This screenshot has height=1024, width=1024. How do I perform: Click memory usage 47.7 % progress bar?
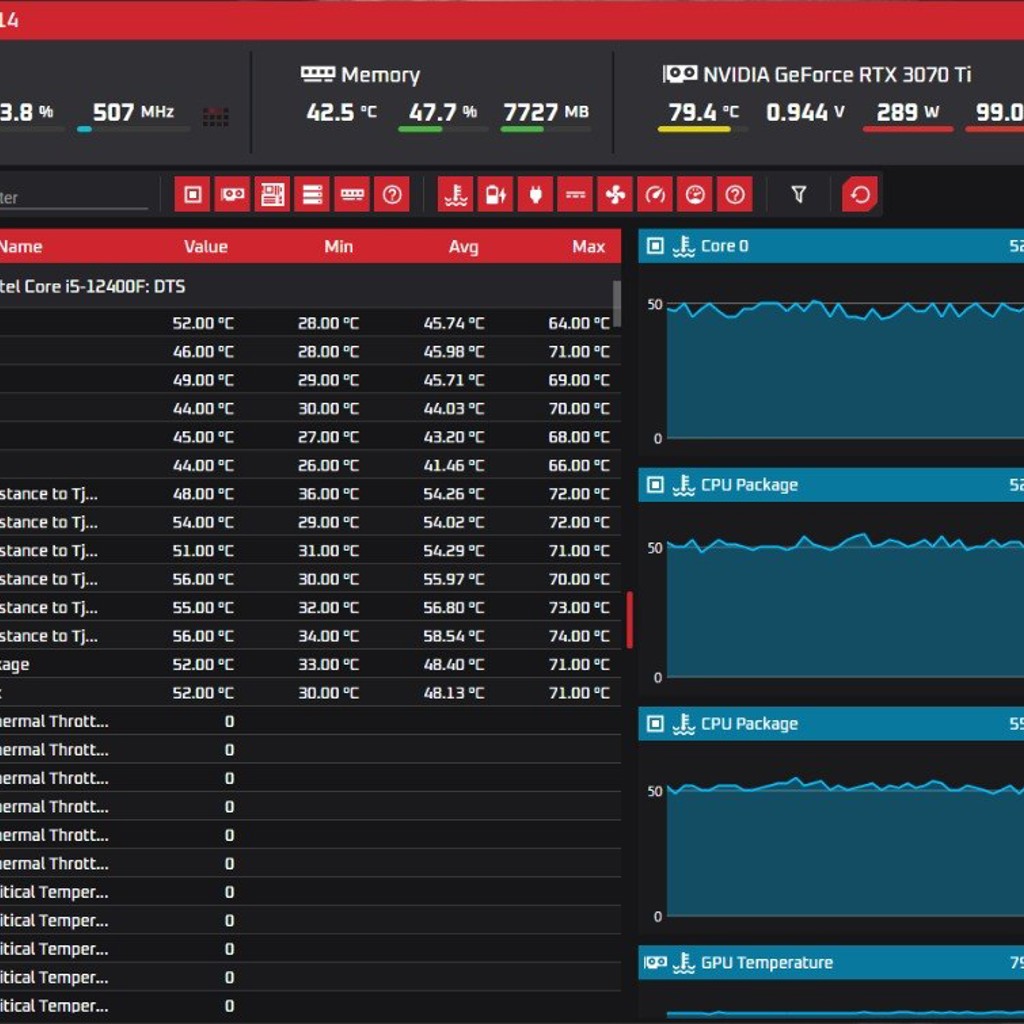(x=442, y=129)
